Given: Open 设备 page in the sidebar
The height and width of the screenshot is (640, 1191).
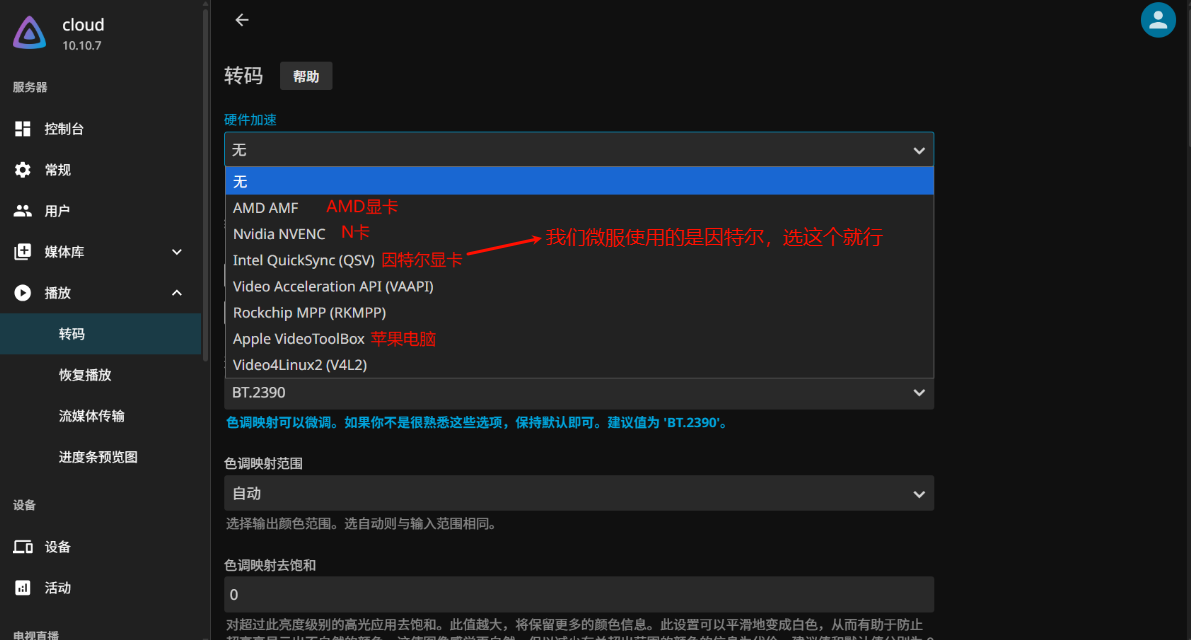Looking at the screenshot, I should [x=100, y=547].
